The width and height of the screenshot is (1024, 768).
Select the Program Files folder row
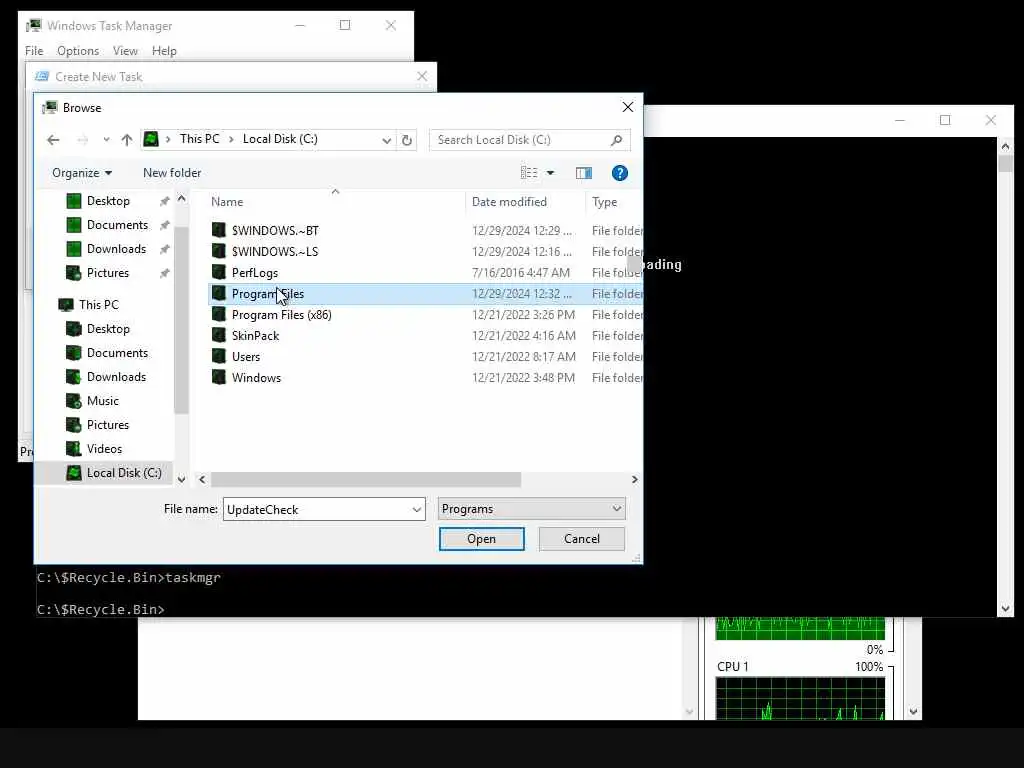425,294
